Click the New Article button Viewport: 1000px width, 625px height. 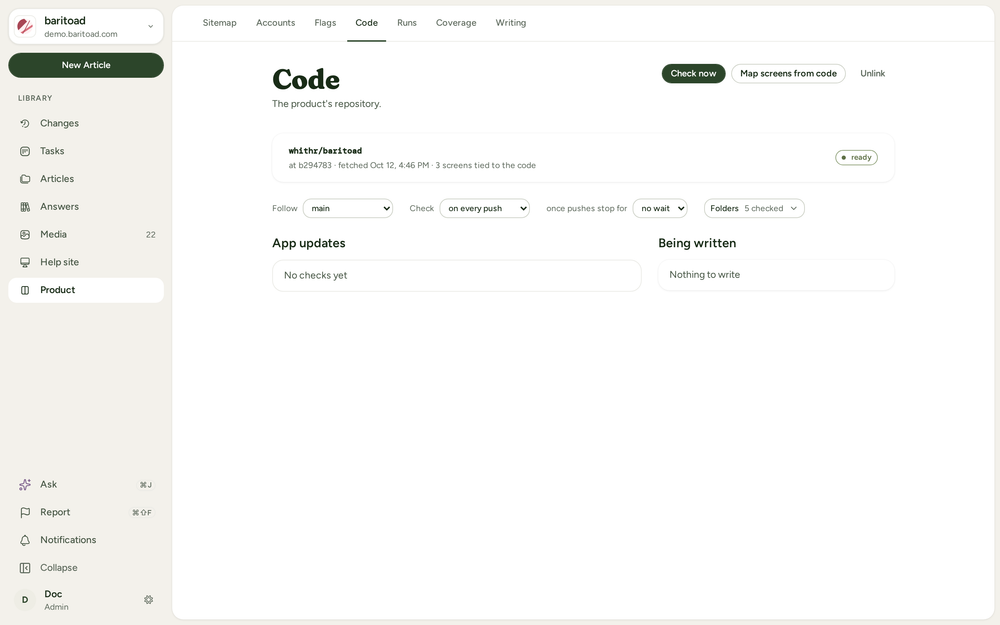pyautogui.click(x=86, y=65)
